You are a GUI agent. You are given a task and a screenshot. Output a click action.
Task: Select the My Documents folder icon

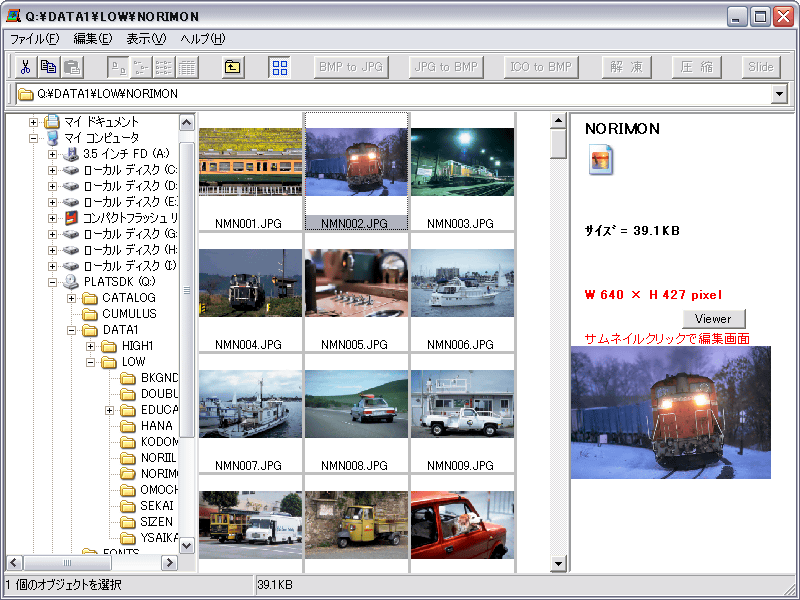[x=52, y=122]
